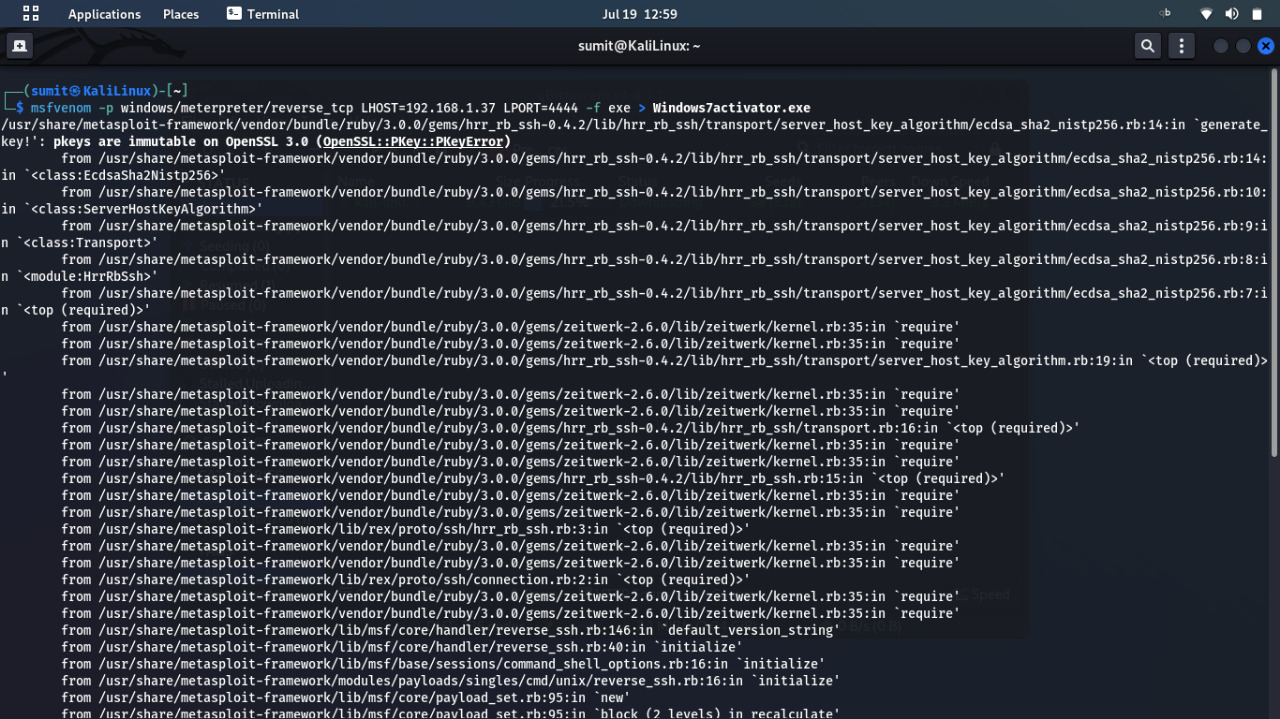This screenshot has width=1280, height=719.
Task: Open the Places menu
Action: coord(181,14)
